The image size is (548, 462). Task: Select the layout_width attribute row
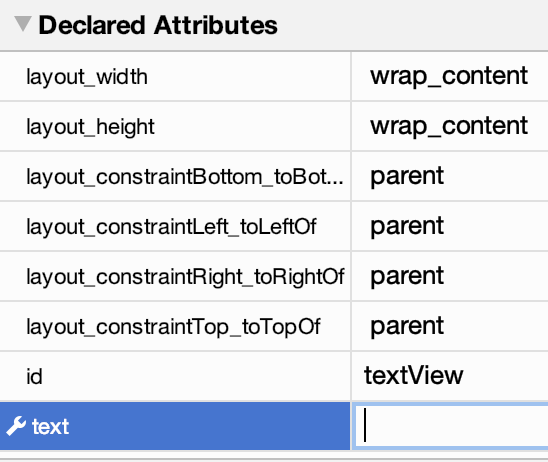tap(274, 77)
